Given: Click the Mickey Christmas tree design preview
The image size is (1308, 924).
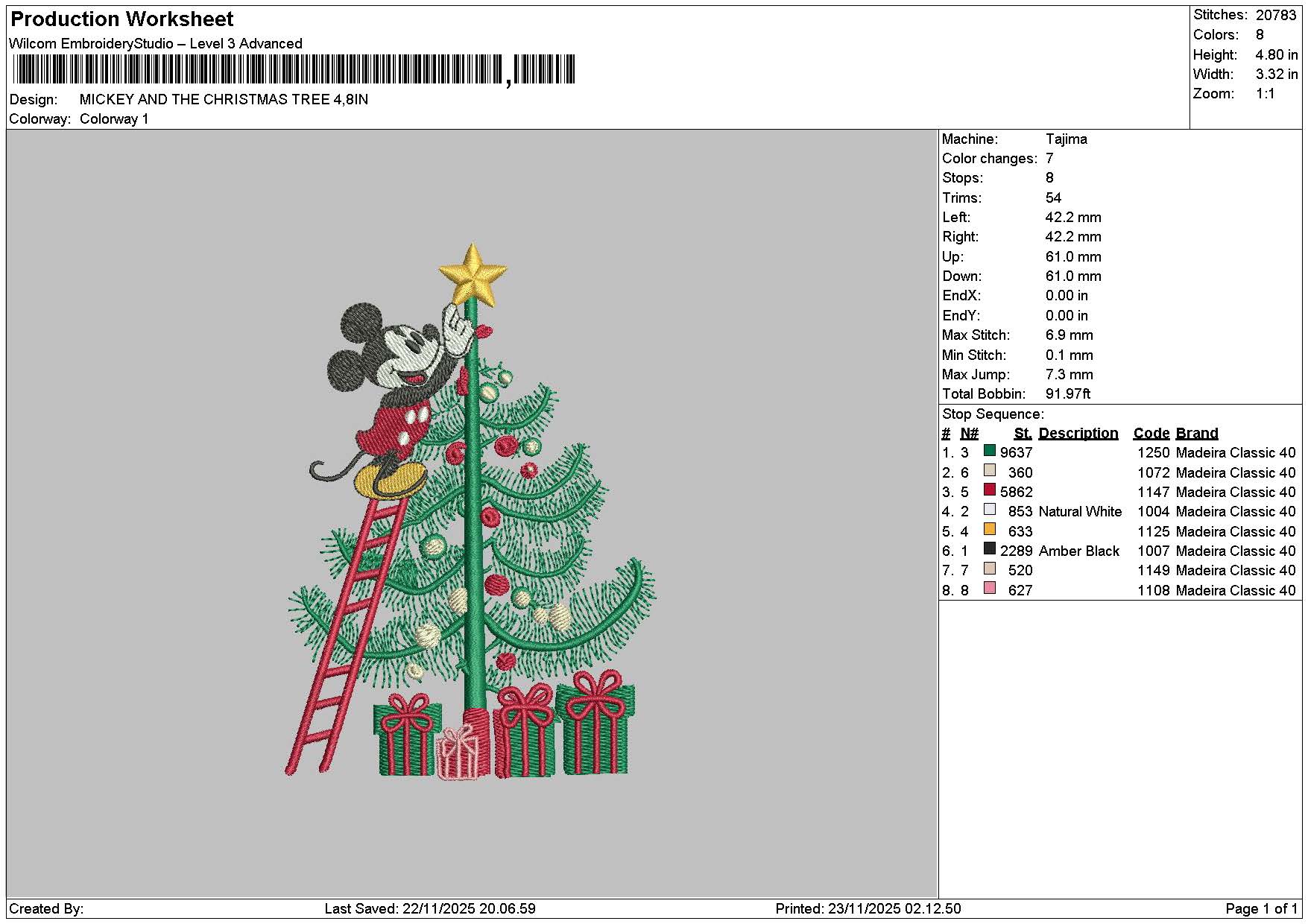Looking at the screenshot, I should pos(472,510).
